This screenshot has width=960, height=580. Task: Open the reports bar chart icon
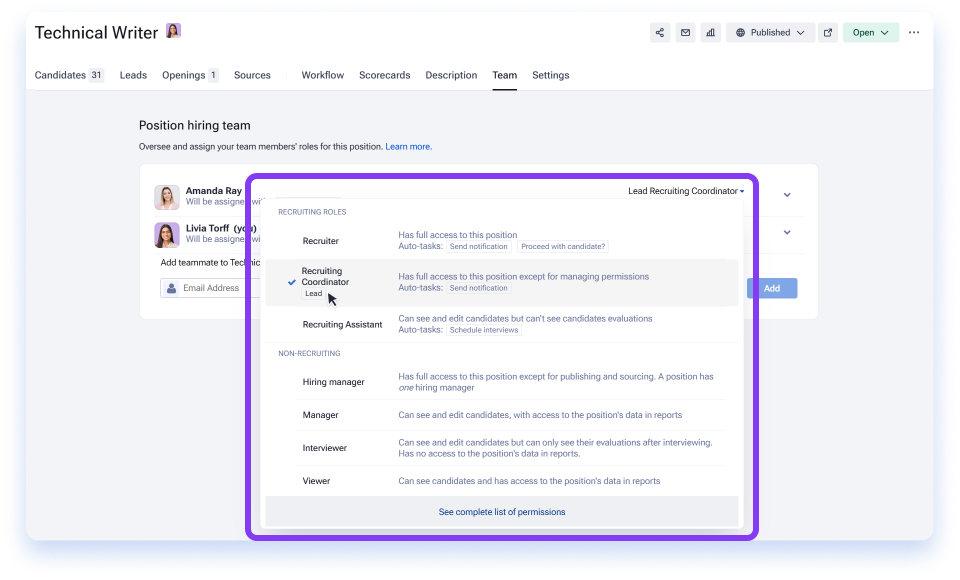click(710, 32)
